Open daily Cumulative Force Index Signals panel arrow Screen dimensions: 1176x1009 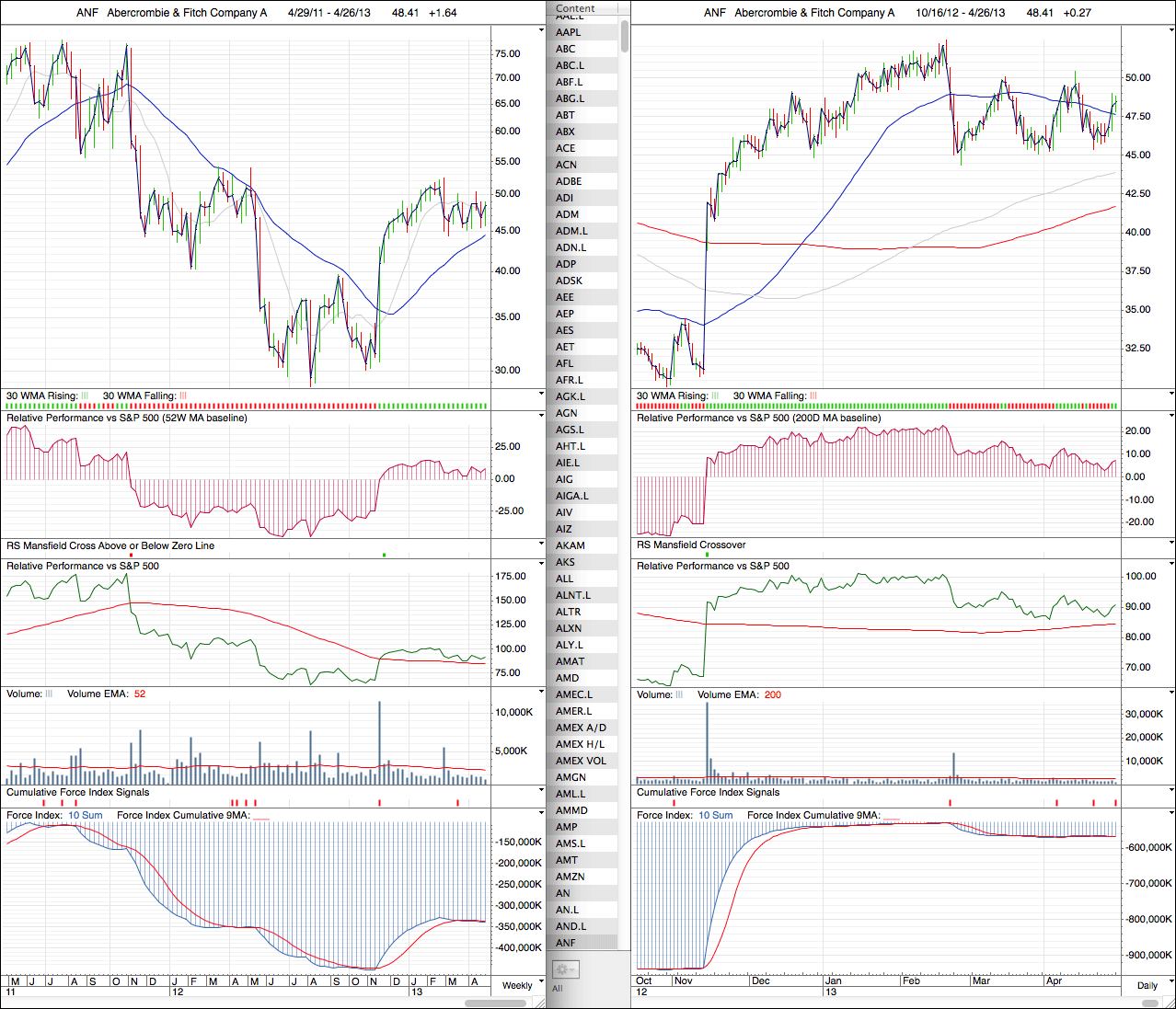tap(1171, 791)
